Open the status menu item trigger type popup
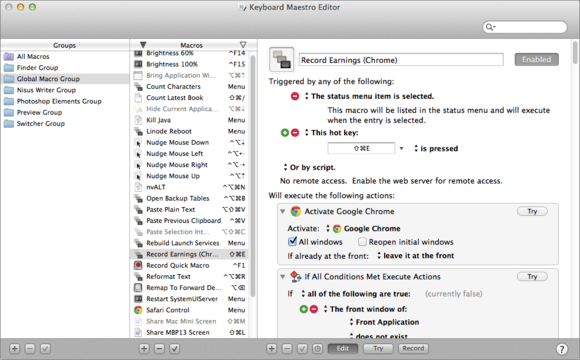 369,96
